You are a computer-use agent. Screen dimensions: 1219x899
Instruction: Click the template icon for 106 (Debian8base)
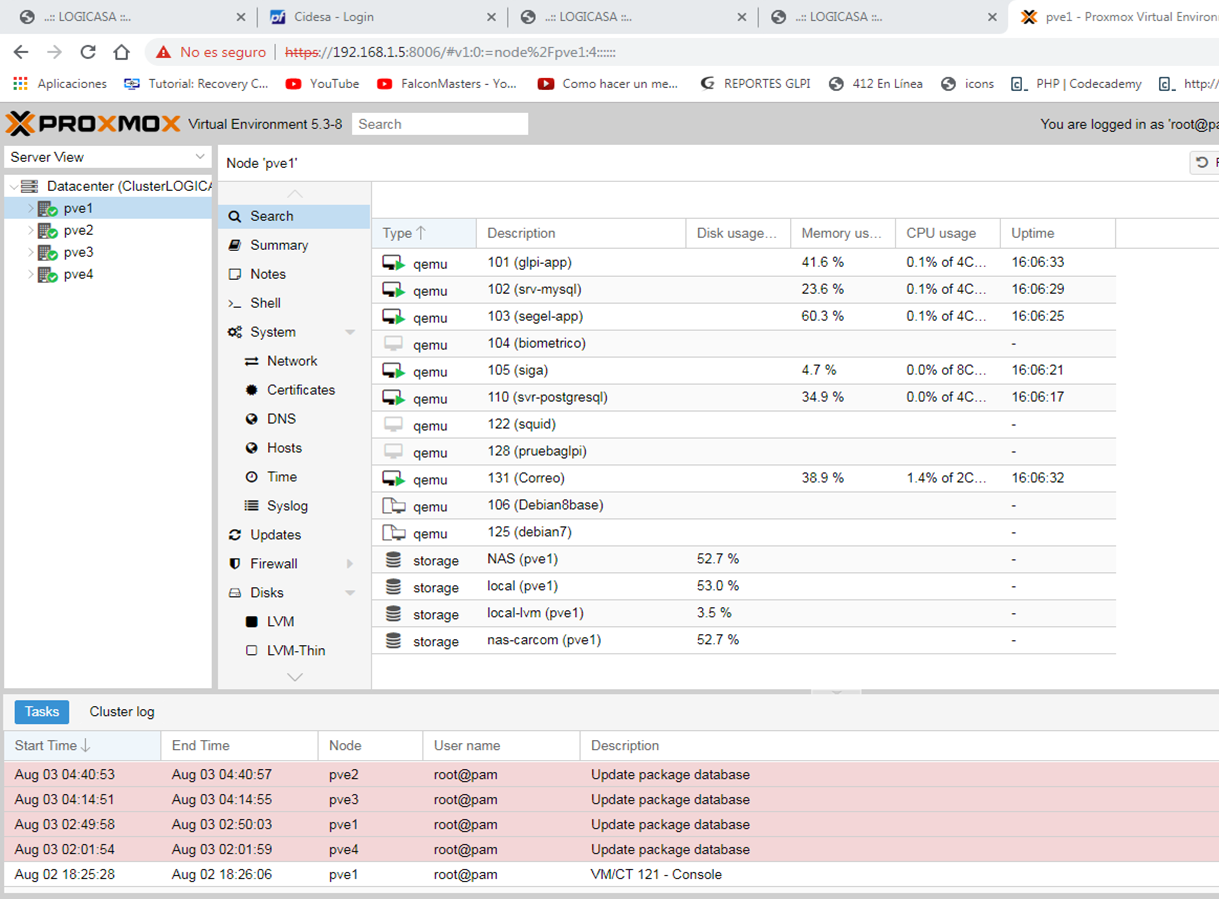393,506
